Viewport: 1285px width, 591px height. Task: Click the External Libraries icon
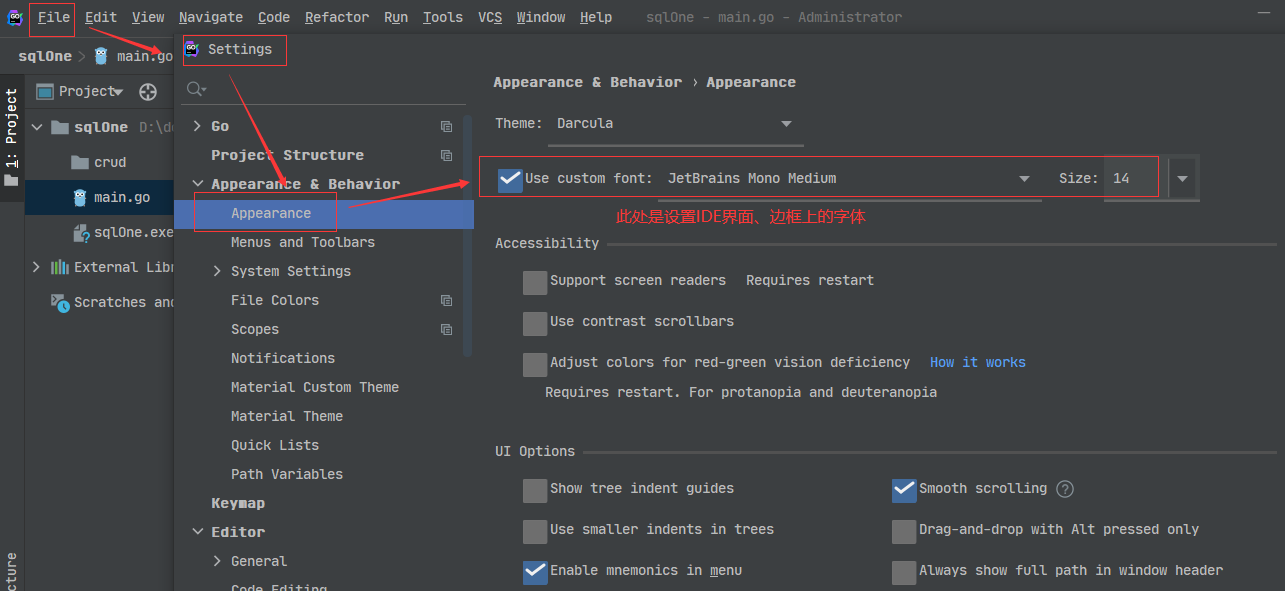59,267
